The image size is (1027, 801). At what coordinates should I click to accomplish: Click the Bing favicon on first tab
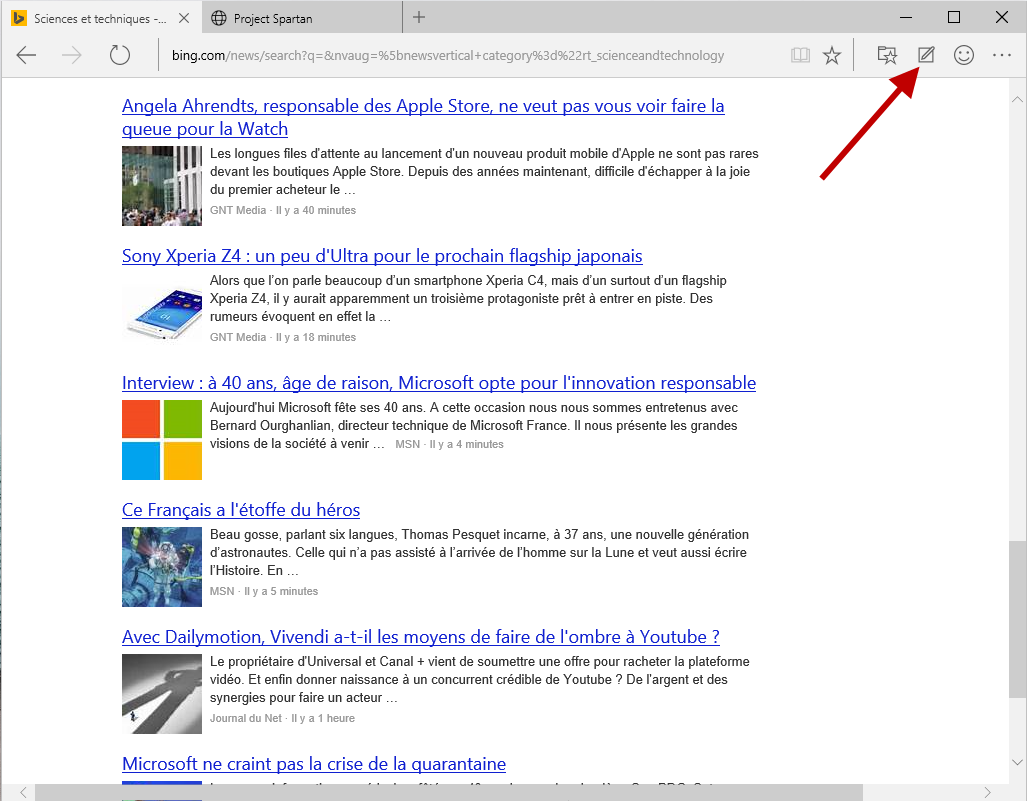coord(19,18)
